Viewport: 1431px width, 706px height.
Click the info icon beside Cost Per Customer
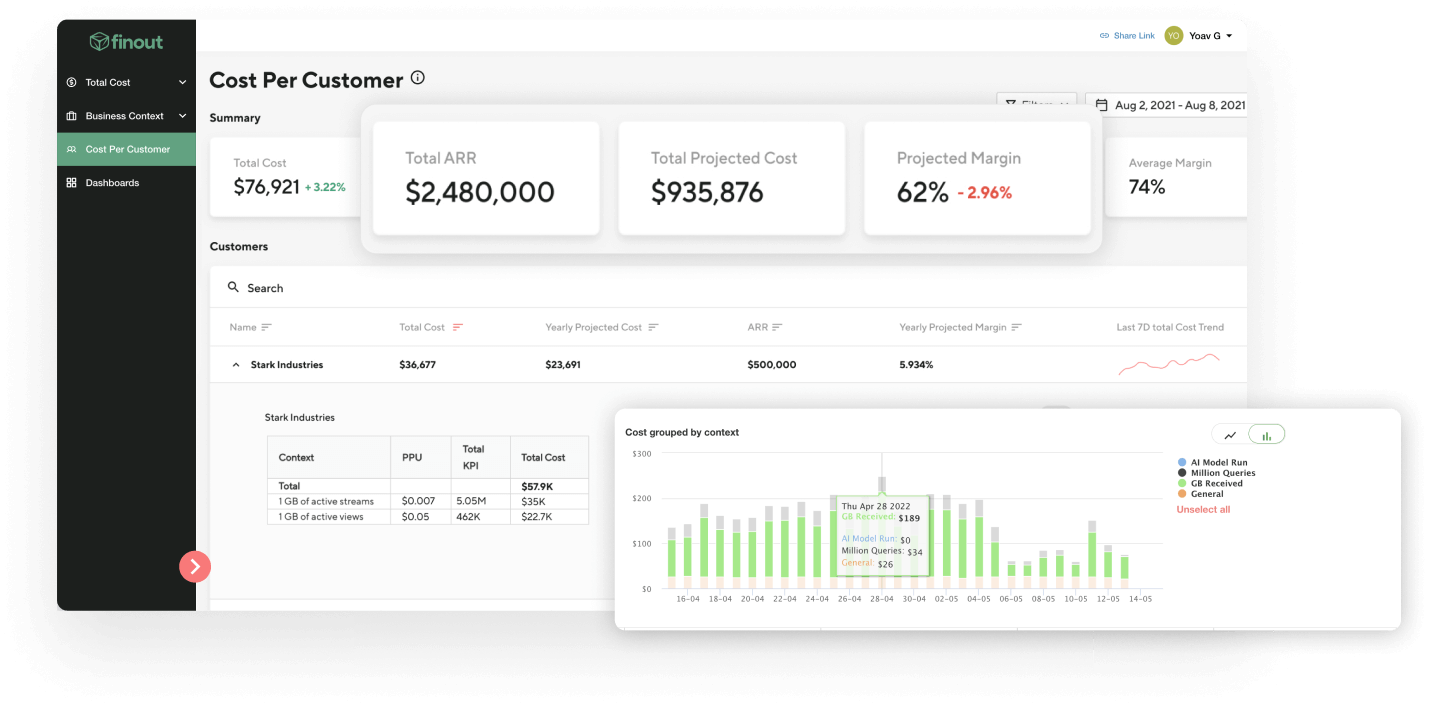point(417,76)
